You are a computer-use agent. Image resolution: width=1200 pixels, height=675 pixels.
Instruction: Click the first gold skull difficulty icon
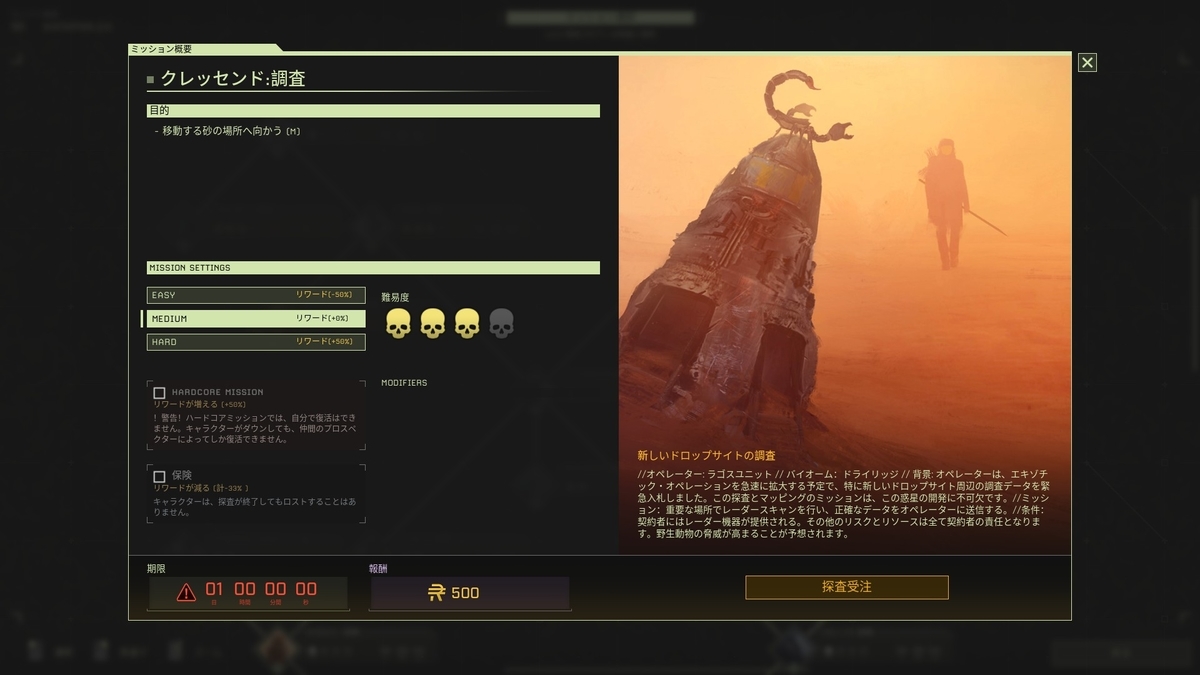point(398,323)
